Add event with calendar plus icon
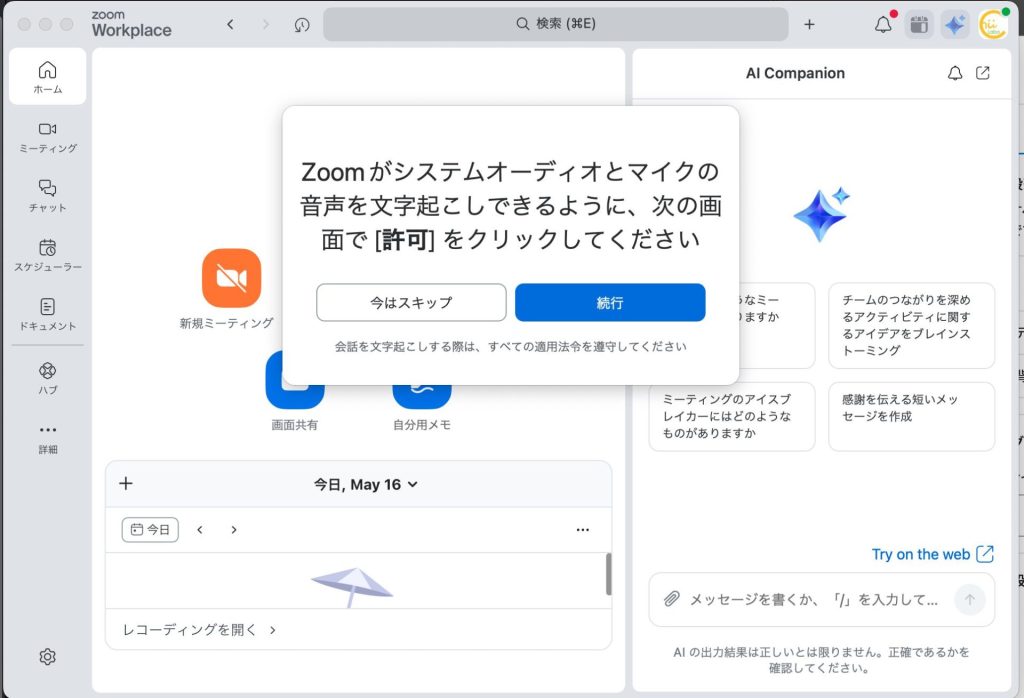Screen dimensions: 1024x698 point(126,483)
